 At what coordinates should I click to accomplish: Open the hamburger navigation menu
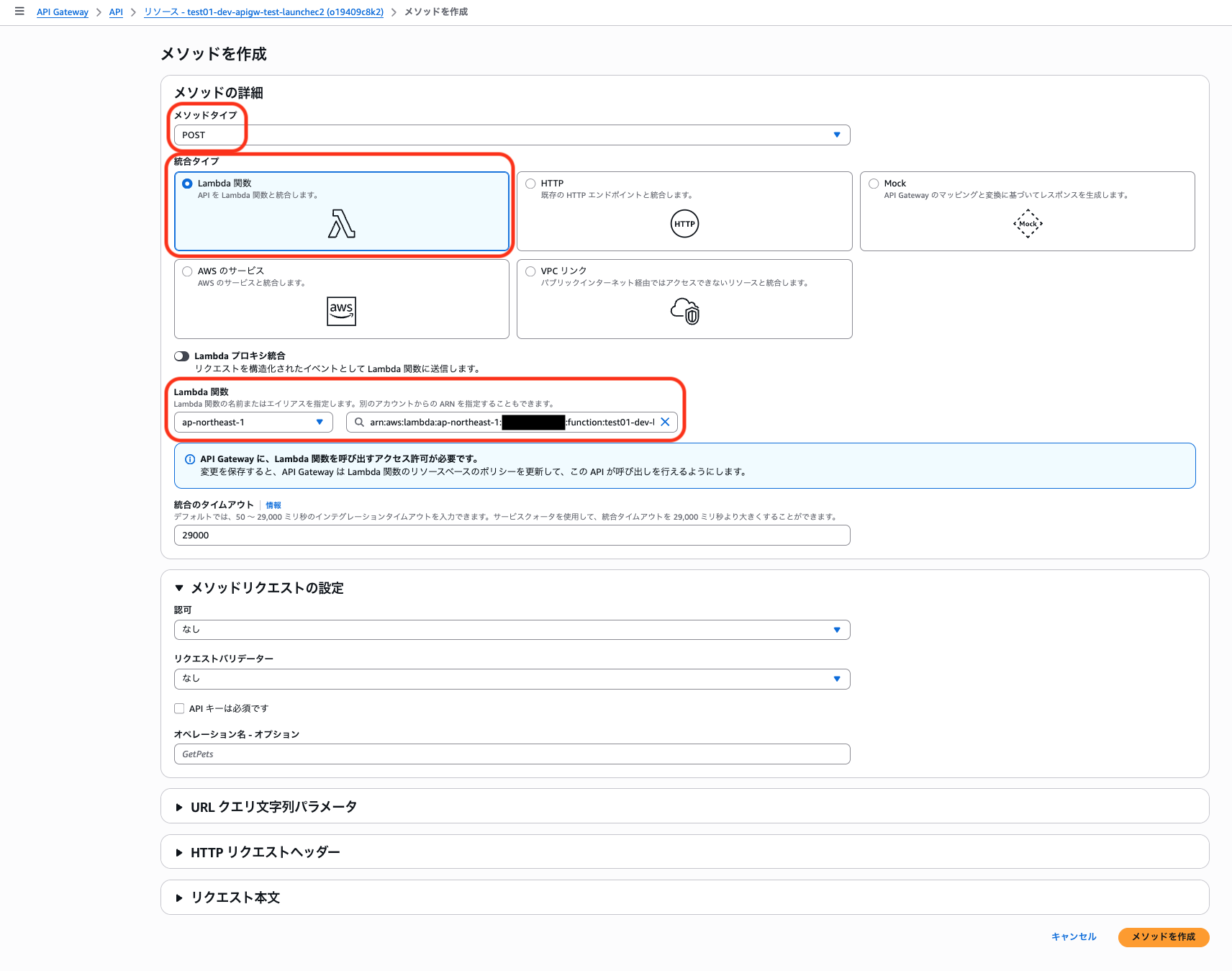19,12
